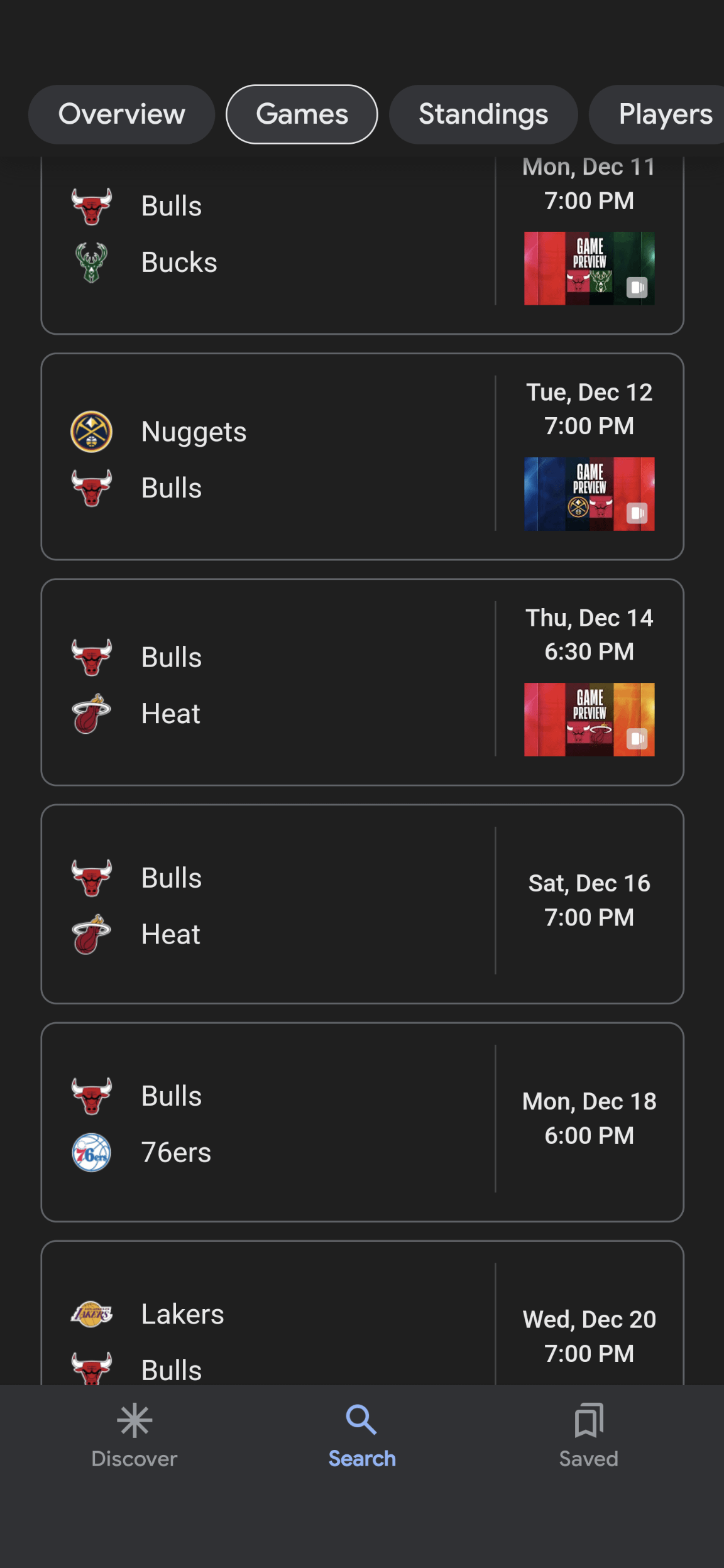Play Bulls vs Heat game preview
The height and width of the screenshot is (1568, 724).
589,719
